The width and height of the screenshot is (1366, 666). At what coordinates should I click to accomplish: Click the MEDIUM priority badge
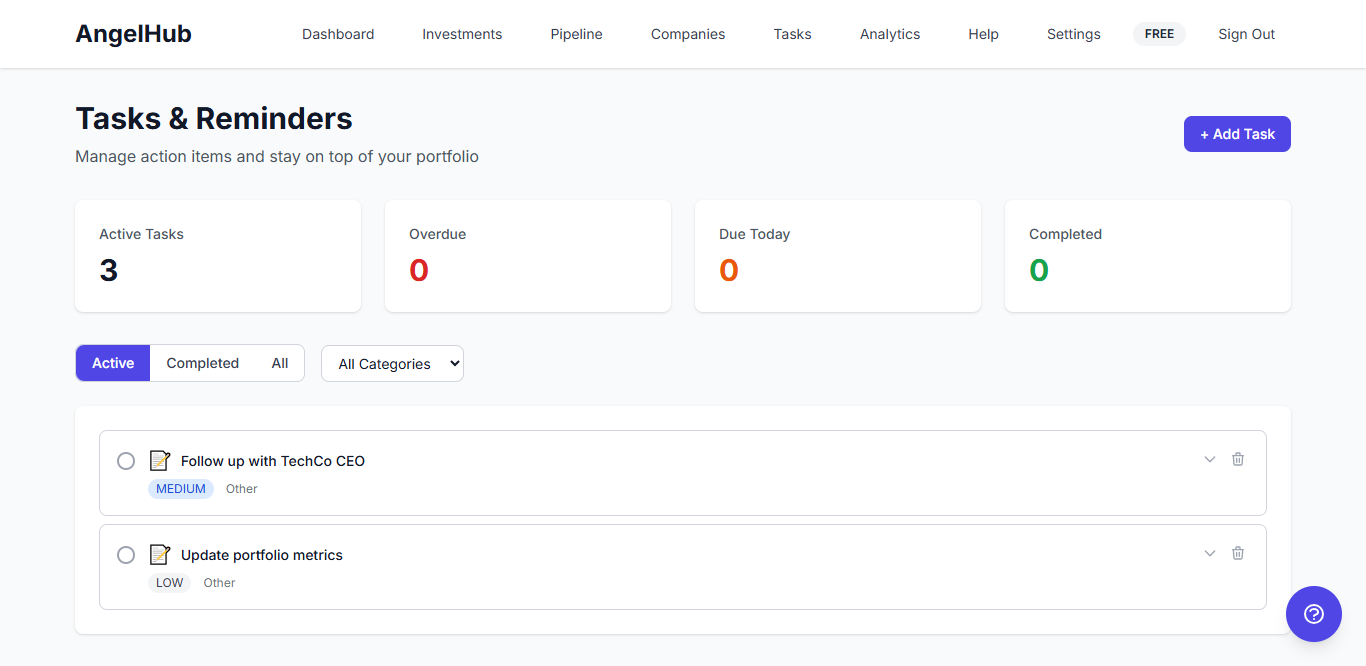point(181,488)
